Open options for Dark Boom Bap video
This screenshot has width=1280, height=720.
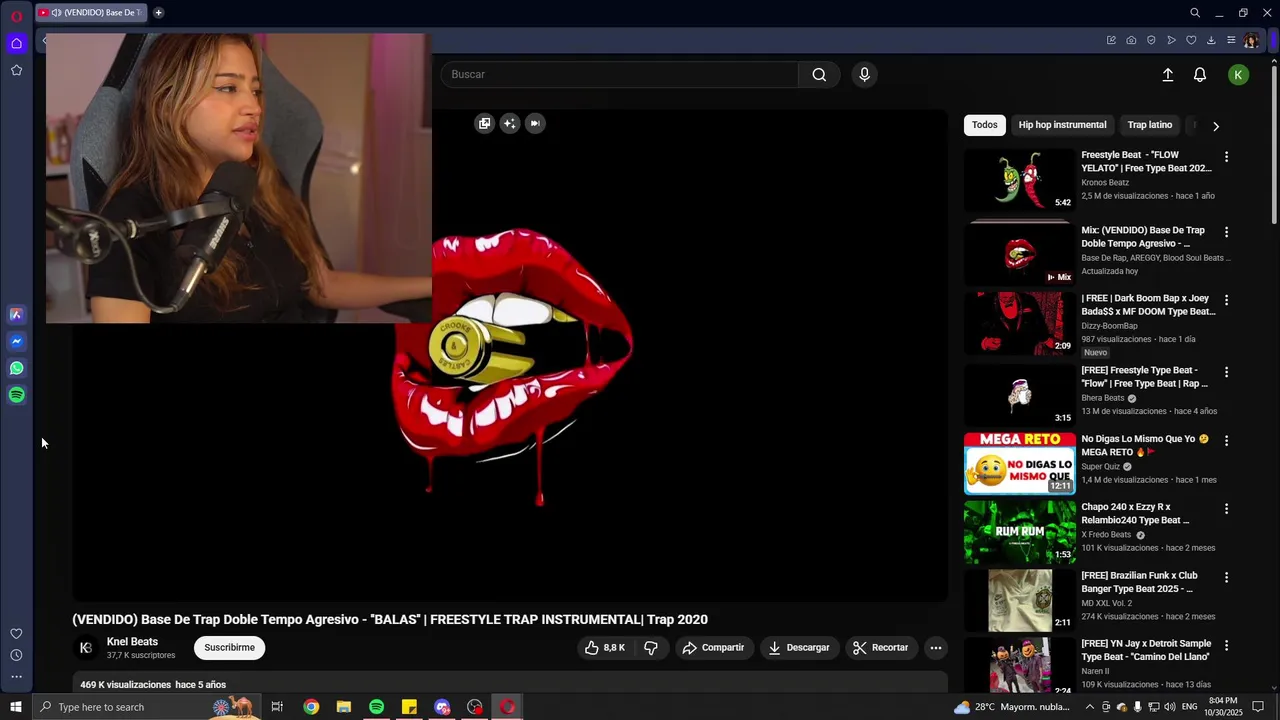(x=1226, y=300)
